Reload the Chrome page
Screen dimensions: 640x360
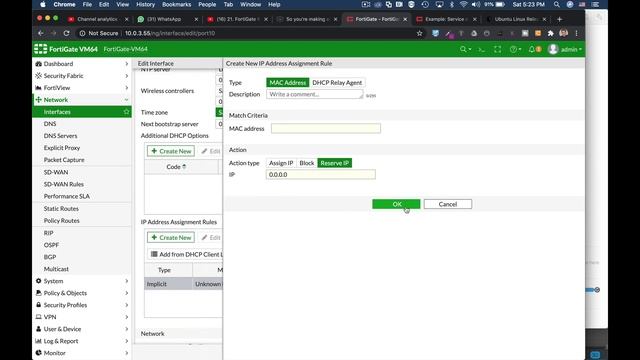click(67, 33)
